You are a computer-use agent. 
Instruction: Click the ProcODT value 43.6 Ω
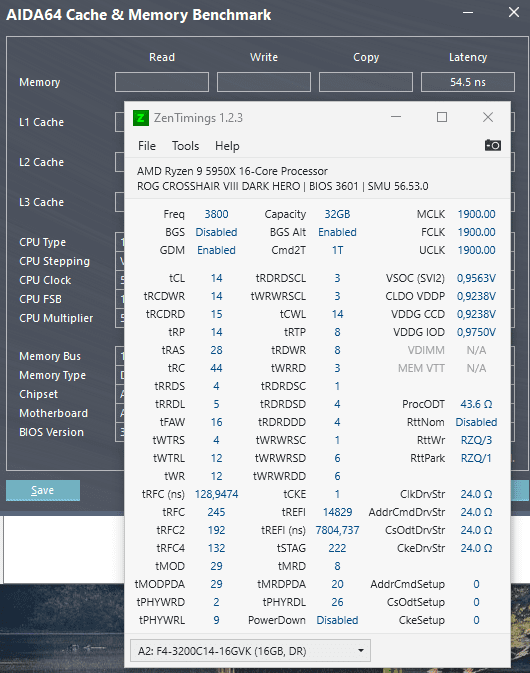(476, 404)
